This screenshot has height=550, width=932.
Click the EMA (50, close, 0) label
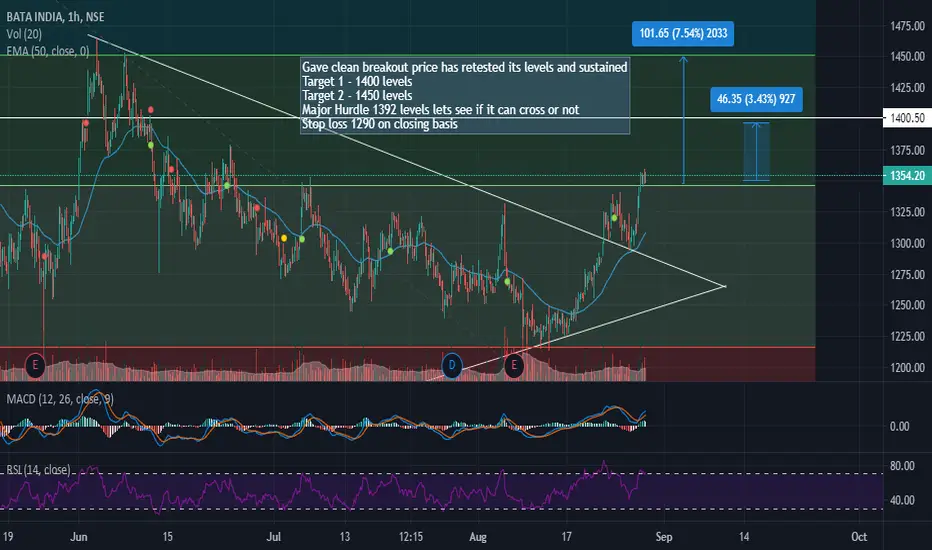pos(48,51)
